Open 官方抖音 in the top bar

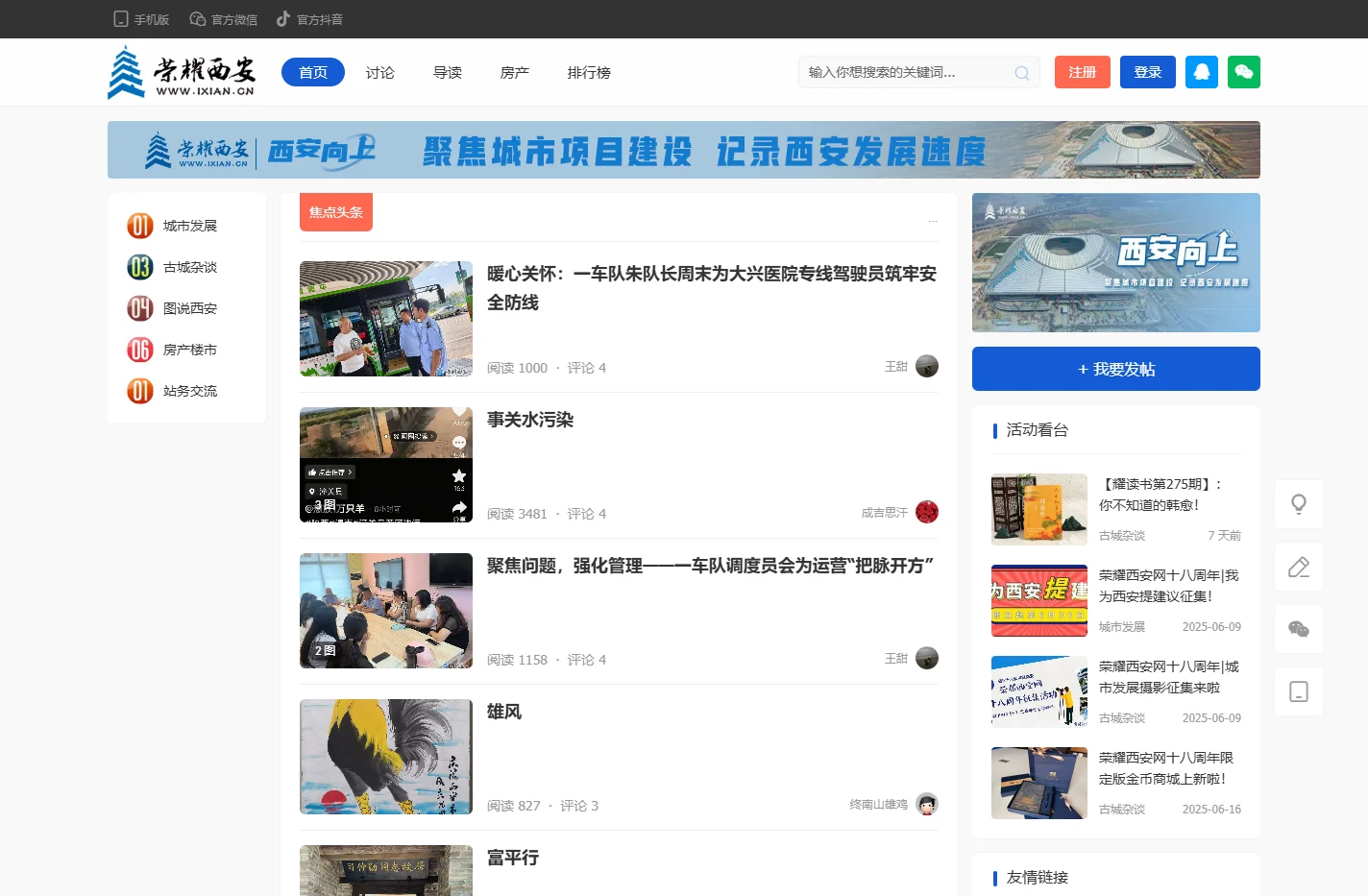coord(309,19)
